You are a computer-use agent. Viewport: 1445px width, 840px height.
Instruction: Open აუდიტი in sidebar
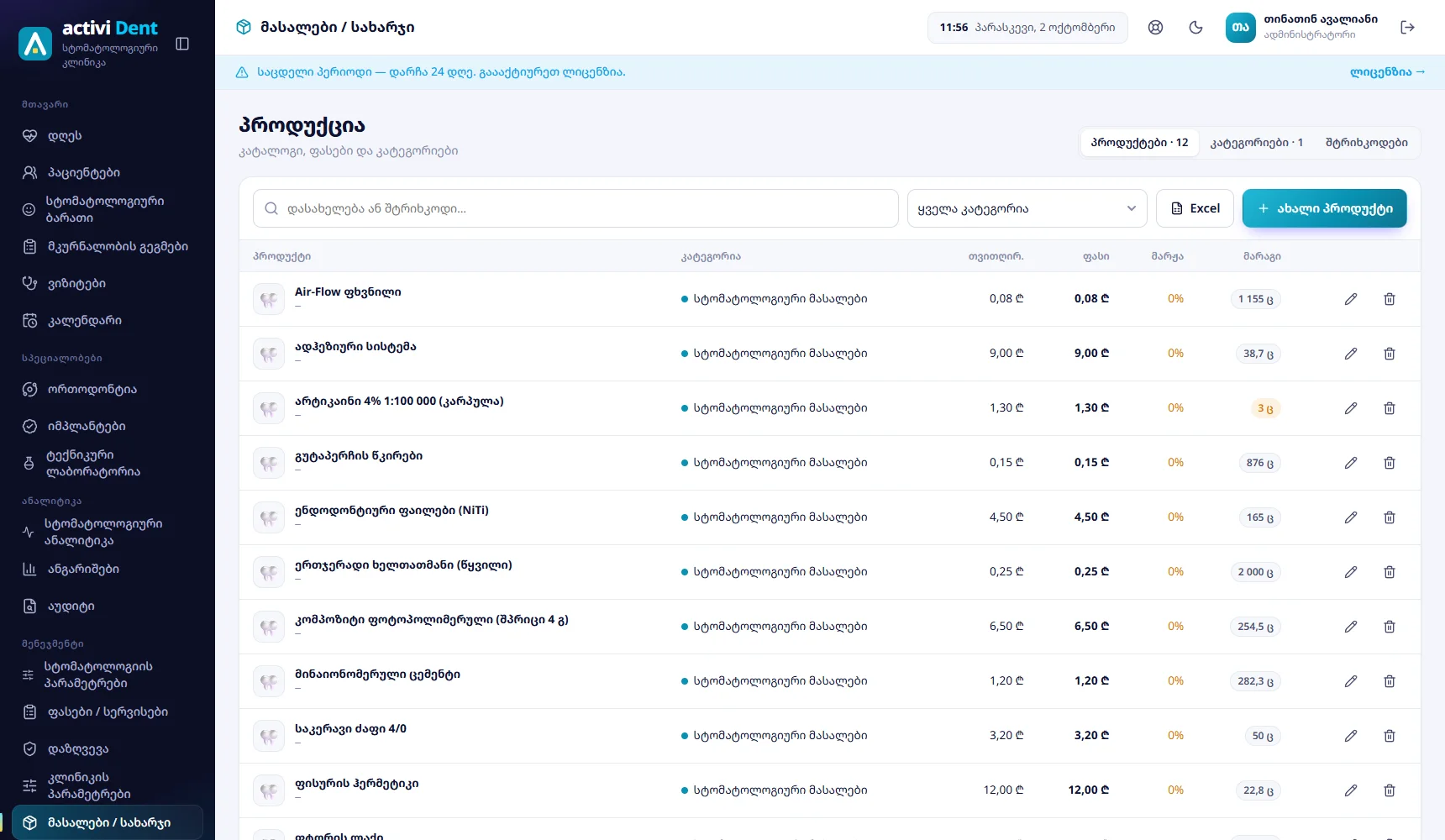pyautogui.click(x=108, y=606)
